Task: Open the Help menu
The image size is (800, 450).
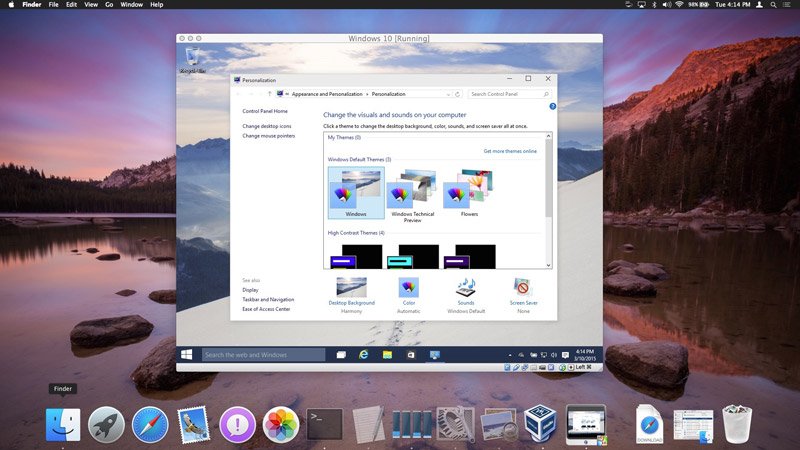Action: [157, 5]
